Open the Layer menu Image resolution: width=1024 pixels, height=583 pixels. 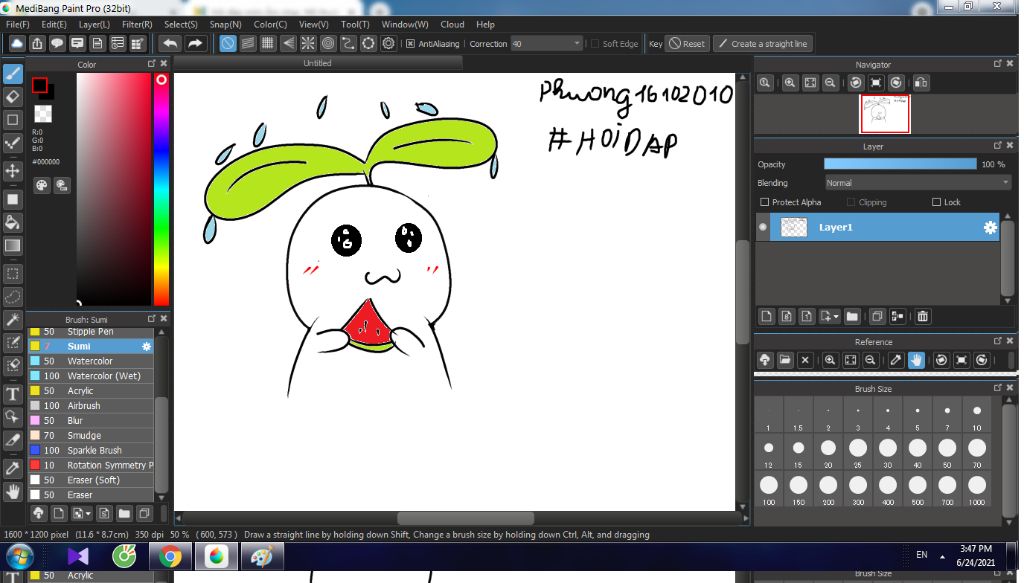coord(94,24)
